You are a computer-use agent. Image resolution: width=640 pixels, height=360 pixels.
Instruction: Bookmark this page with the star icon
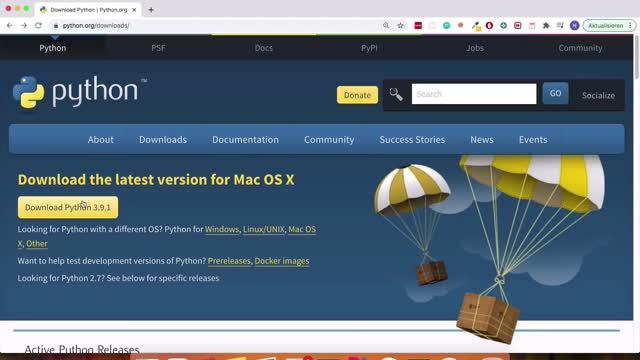pyautogui.click(x=400, y=25)
